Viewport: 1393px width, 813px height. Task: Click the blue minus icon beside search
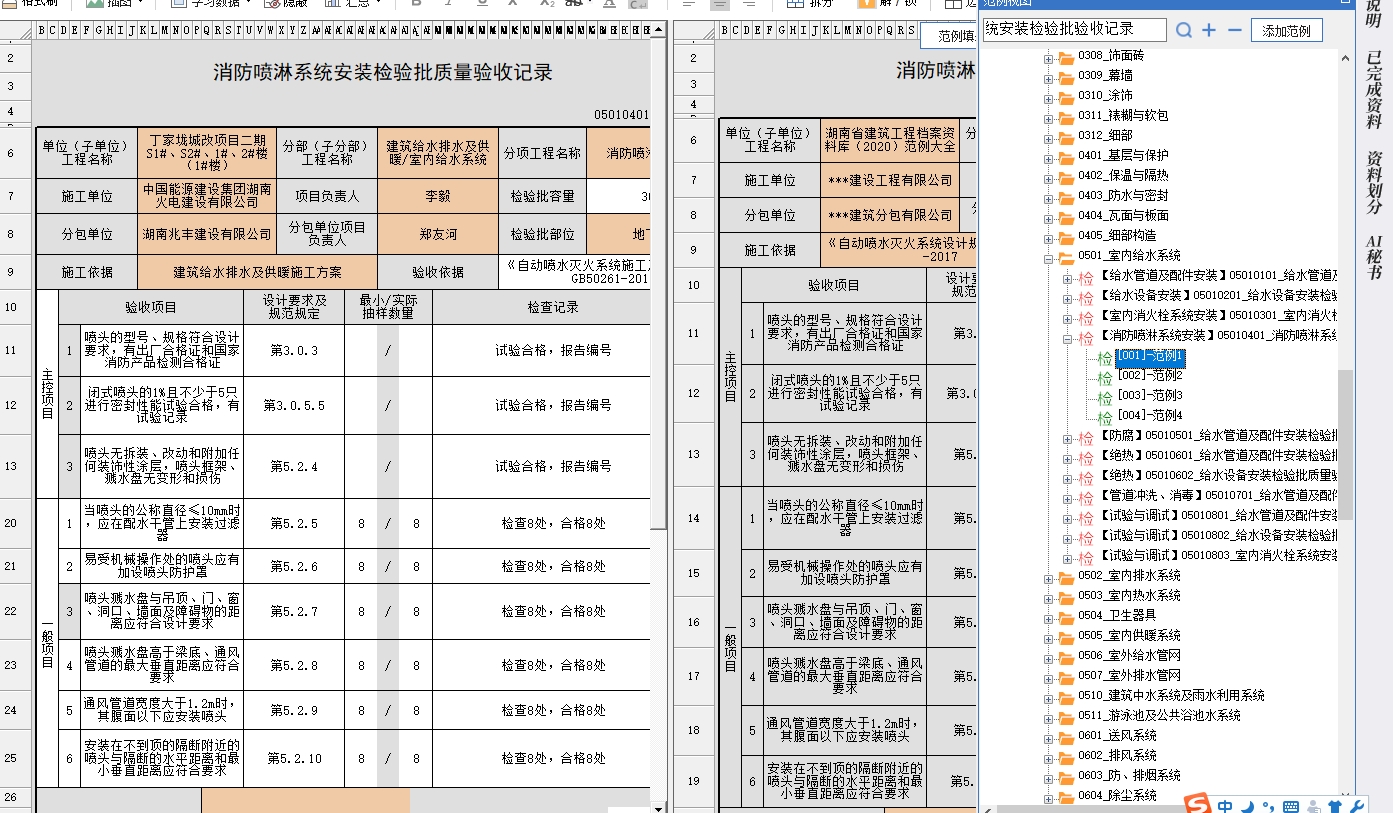point(1234,31)
